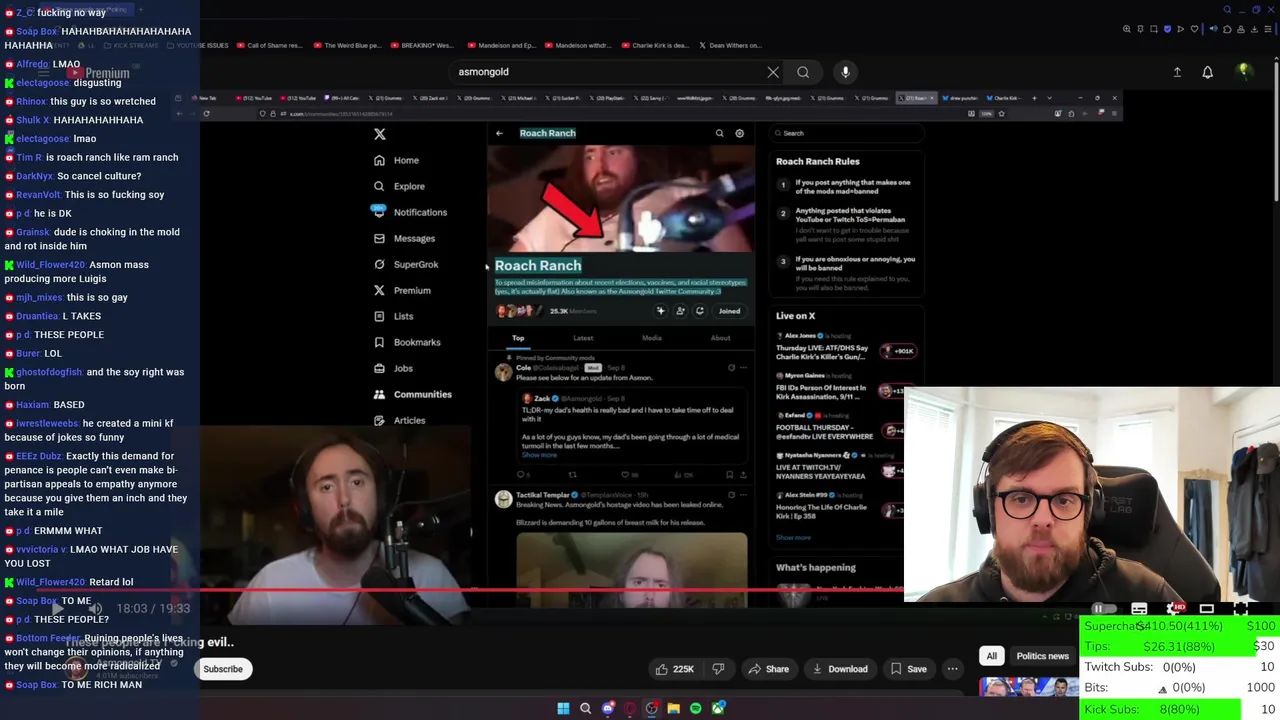The height and width of the screenshot is (720, 1280).
Task: Switch to Latest tab in Roach Ranch
Action: (583, 338)
